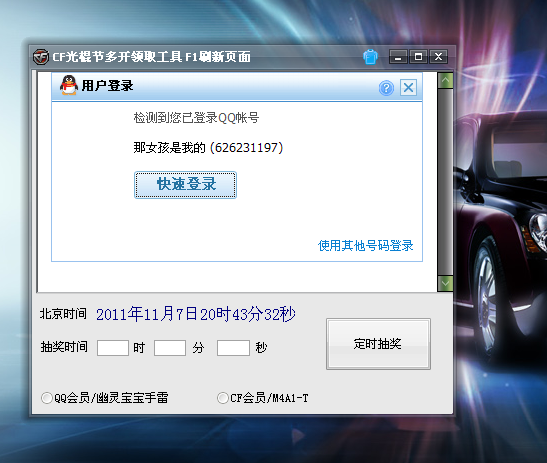Image resolution: width=547 pixels, height=463 pixels.
Task: Focus the 分 minute input field
Action: 170,348
